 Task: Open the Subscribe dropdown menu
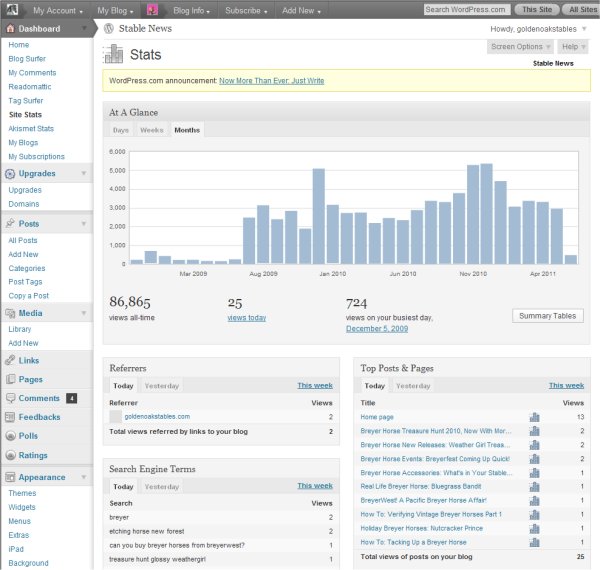[246, 11]
